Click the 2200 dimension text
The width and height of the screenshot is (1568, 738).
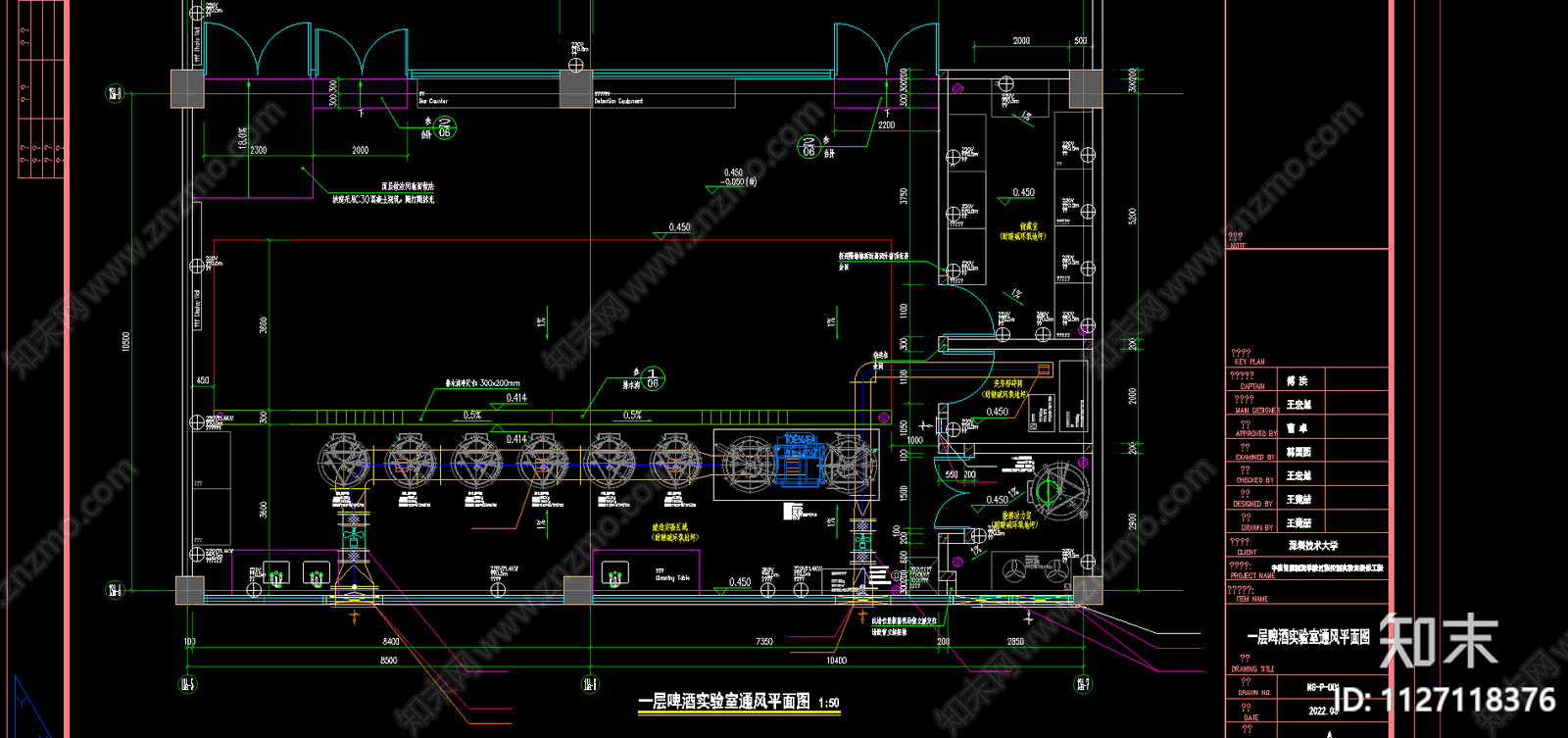(x=886, y=124)
